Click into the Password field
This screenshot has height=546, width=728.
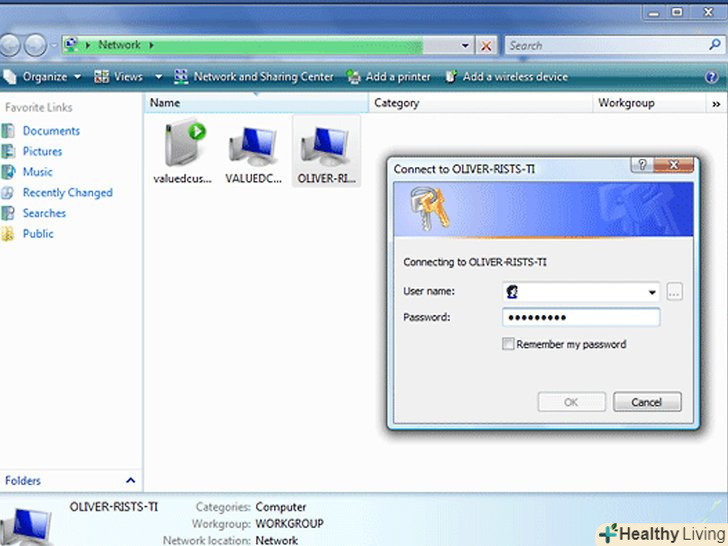point(581,318)
